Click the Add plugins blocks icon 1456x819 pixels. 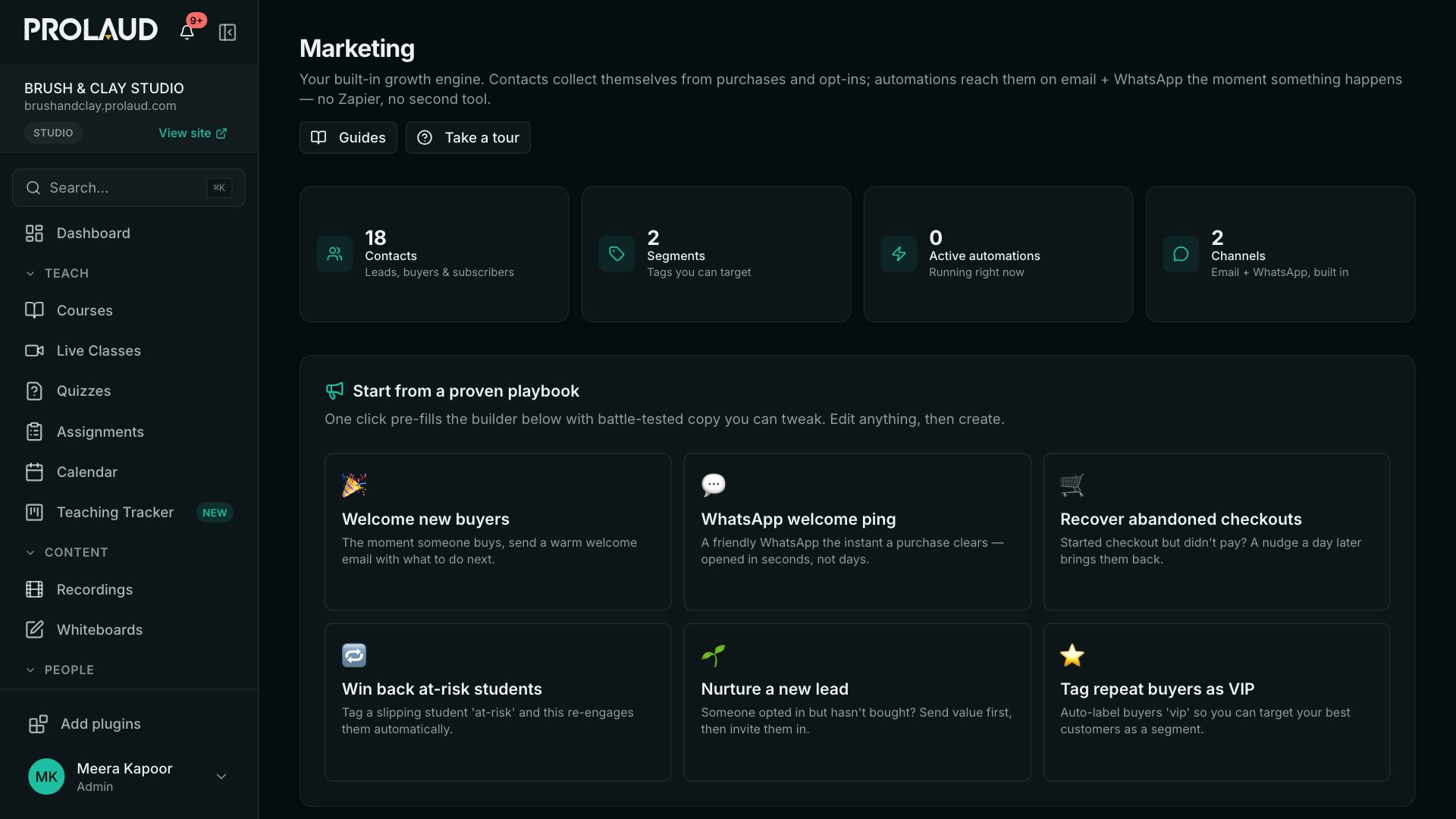(38, 723)
